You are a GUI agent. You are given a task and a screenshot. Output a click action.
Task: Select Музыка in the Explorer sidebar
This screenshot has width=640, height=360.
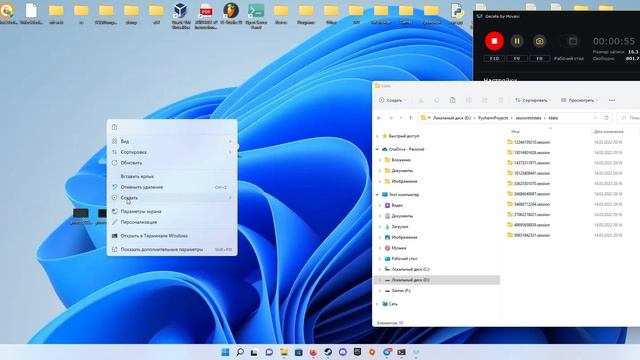pyautogui.click(x=398, y=248)
